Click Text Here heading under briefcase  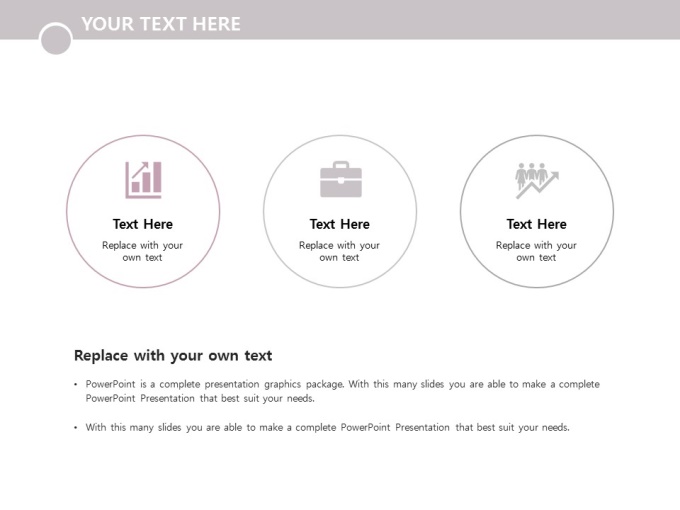340,224
